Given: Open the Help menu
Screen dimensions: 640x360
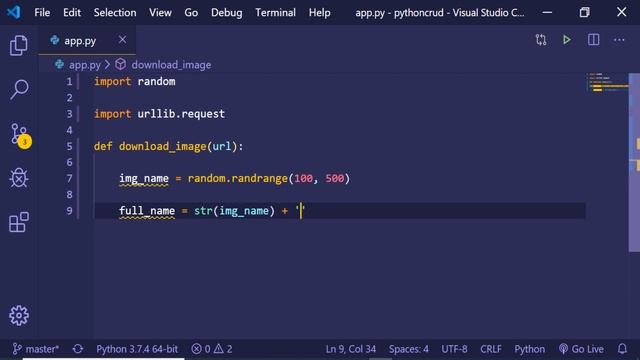Looking at the screenshot, I should click(320, 13).
